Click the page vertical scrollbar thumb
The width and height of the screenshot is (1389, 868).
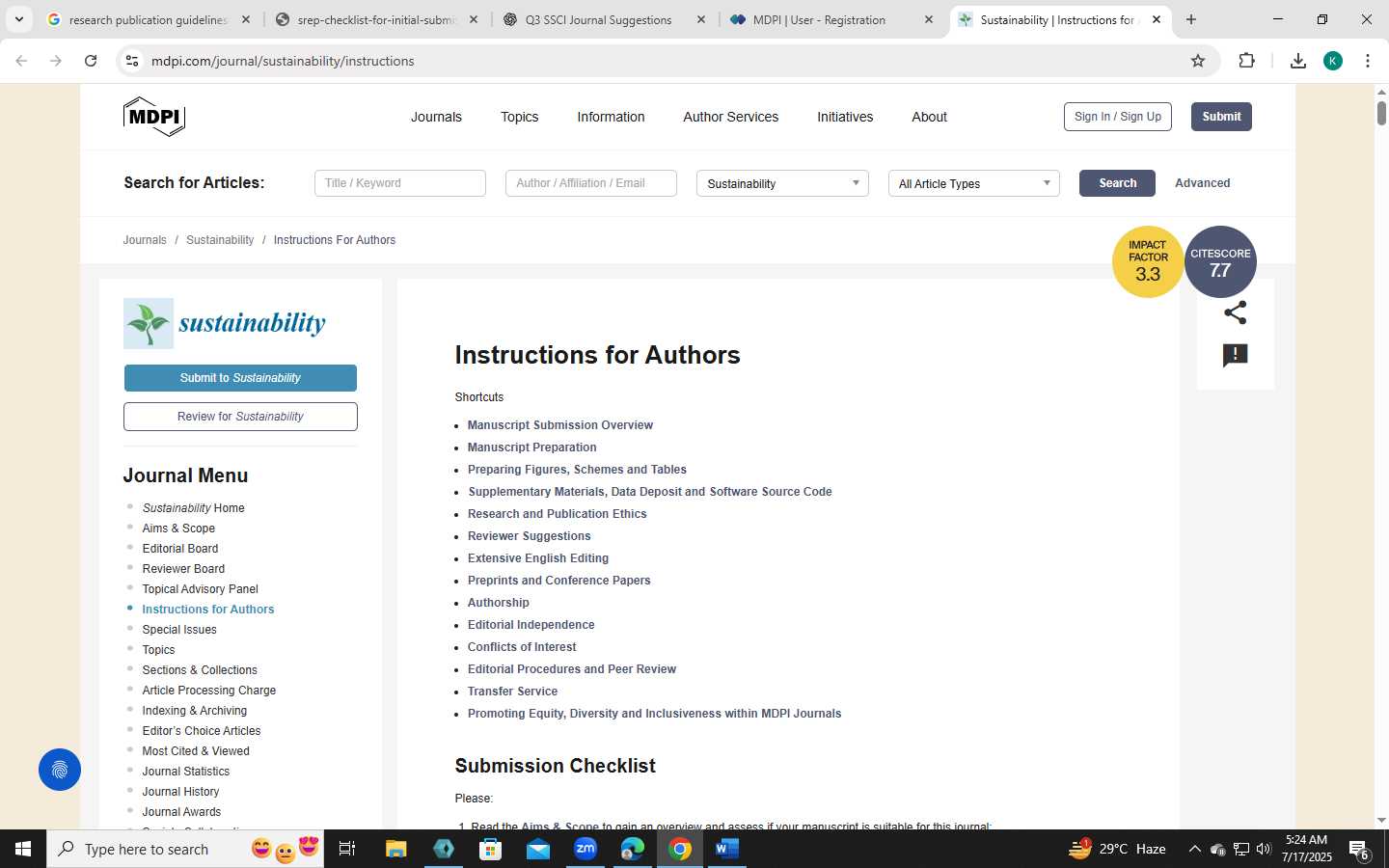coord(1380,112)
